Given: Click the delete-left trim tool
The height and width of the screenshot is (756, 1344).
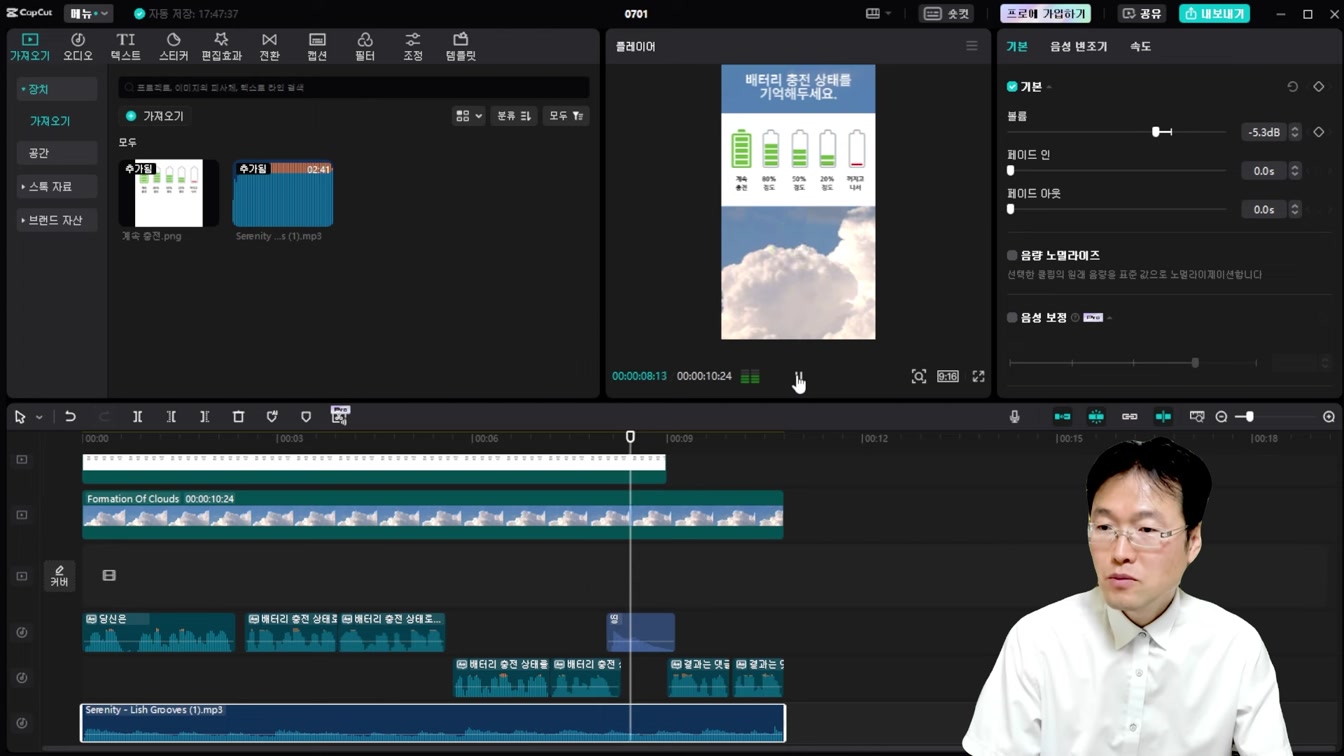Looking at the screenshot, I should [x=171, y=416].
